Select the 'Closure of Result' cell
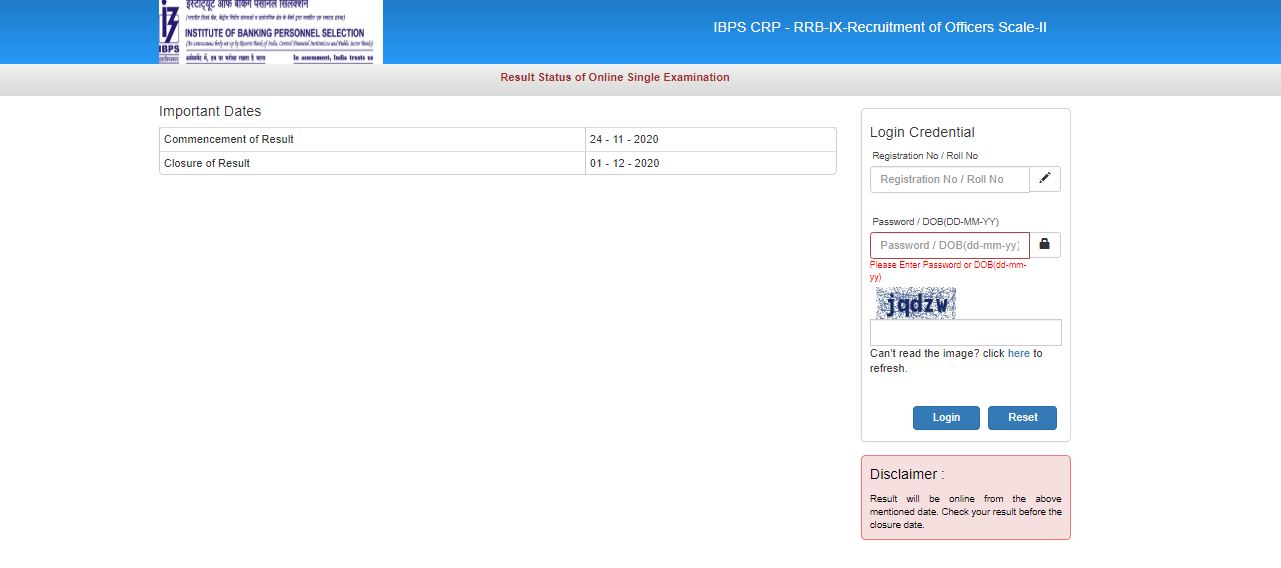This screenshot has height=568, width=1281. pyautogui.click(x=372, y=163)
